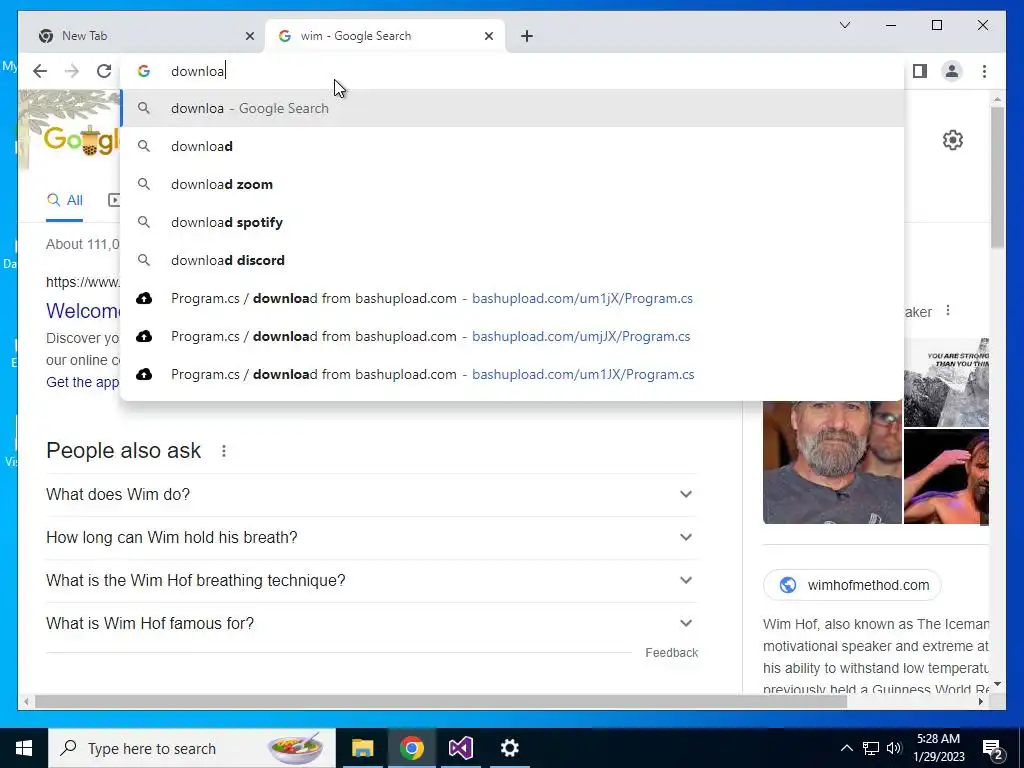
Task: Open the knowledge panel more options dots
Action: pos(948,311)
